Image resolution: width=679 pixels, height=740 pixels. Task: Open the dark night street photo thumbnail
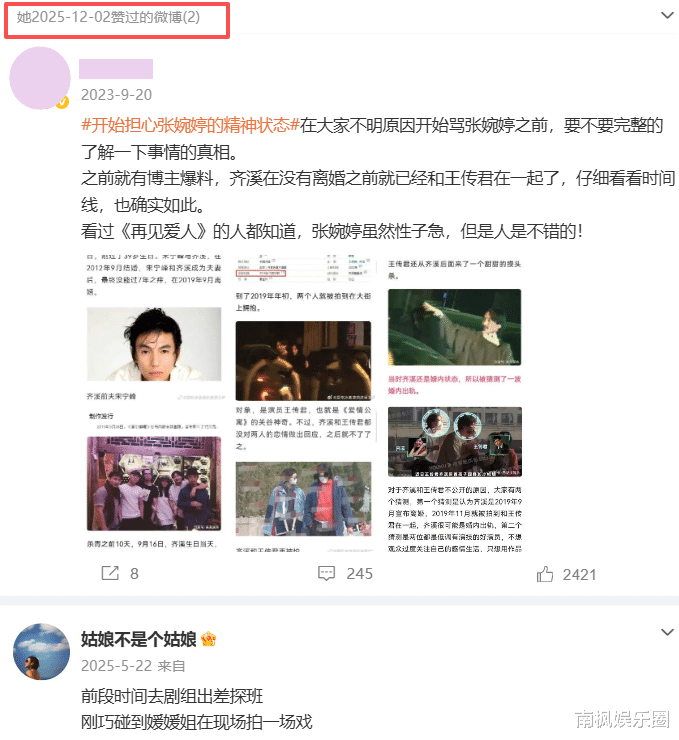click(x=303, y=361)
